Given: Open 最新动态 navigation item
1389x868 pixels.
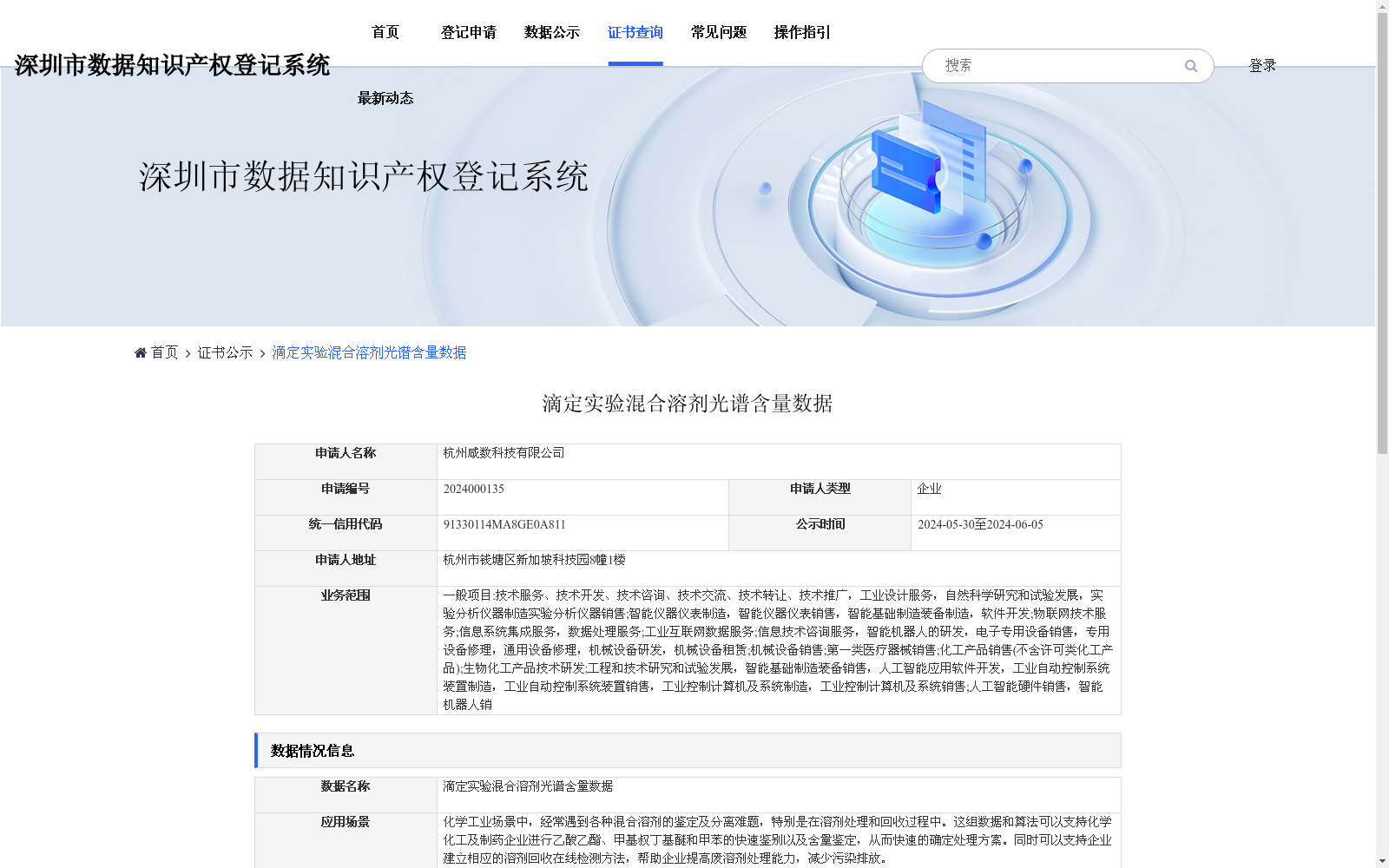Looking at the screenshot, I should point(385,98).
